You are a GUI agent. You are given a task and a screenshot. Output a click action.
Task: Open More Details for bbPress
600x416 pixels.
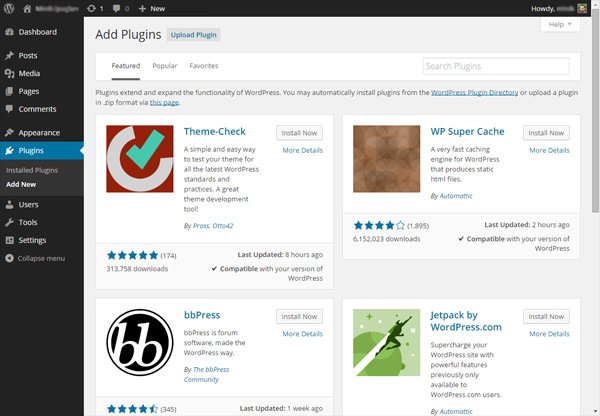click(x=303, y=334)
